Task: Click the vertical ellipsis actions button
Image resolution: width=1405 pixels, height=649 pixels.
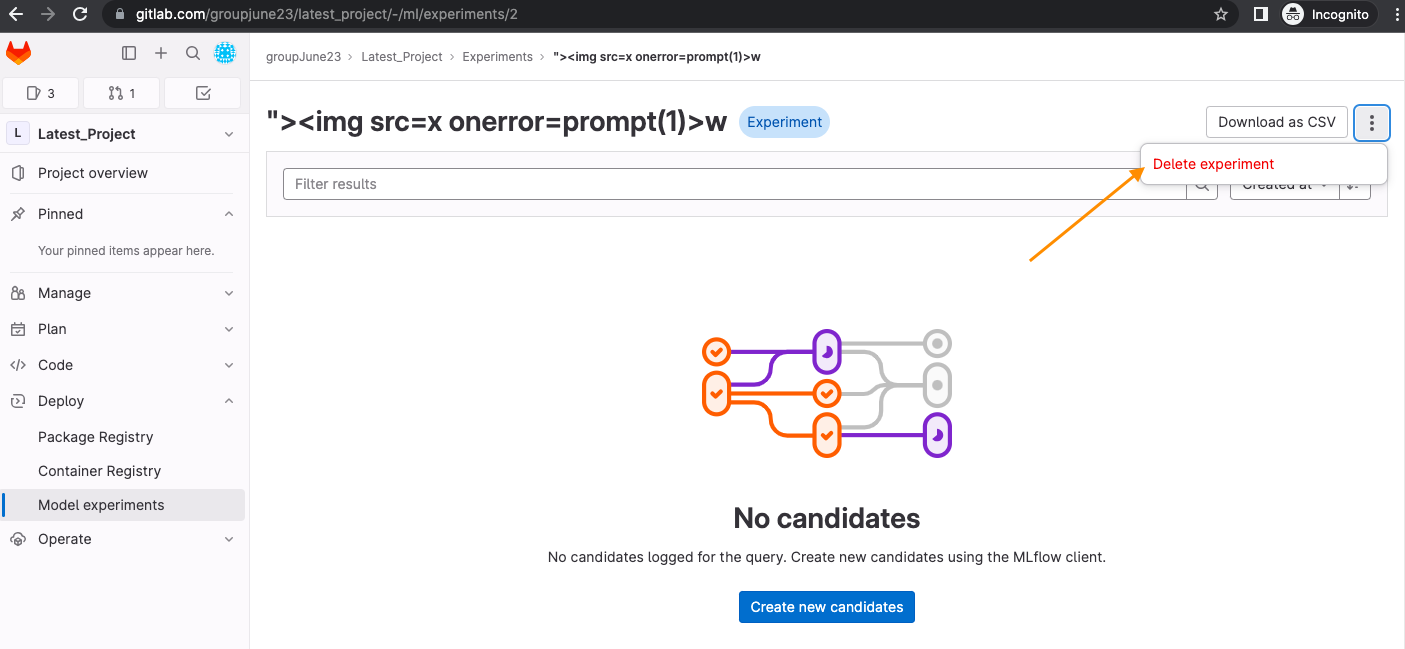Action: (x=1371, y=123)
